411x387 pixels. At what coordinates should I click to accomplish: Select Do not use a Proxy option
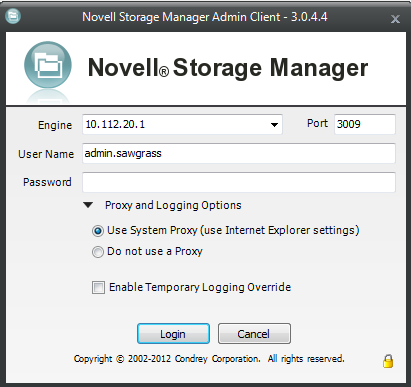click(98, 252)
